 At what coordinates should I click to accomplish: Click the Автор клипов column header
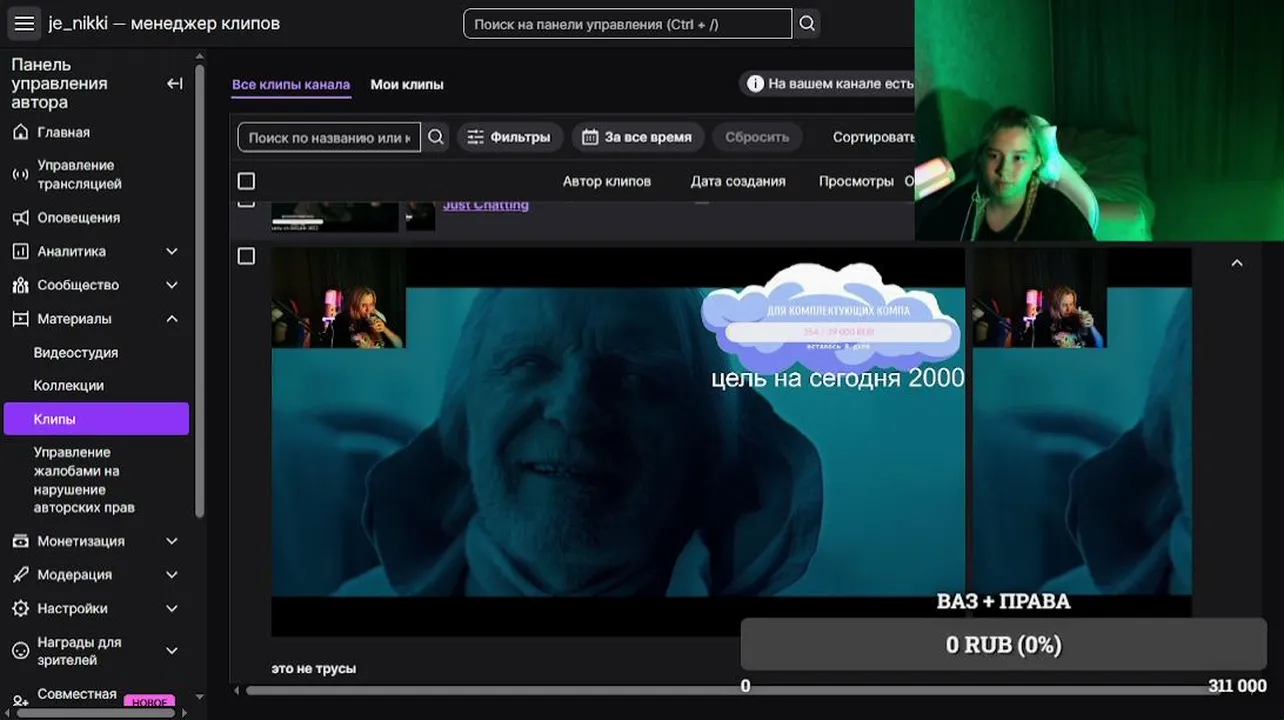(x=607, y=181)
